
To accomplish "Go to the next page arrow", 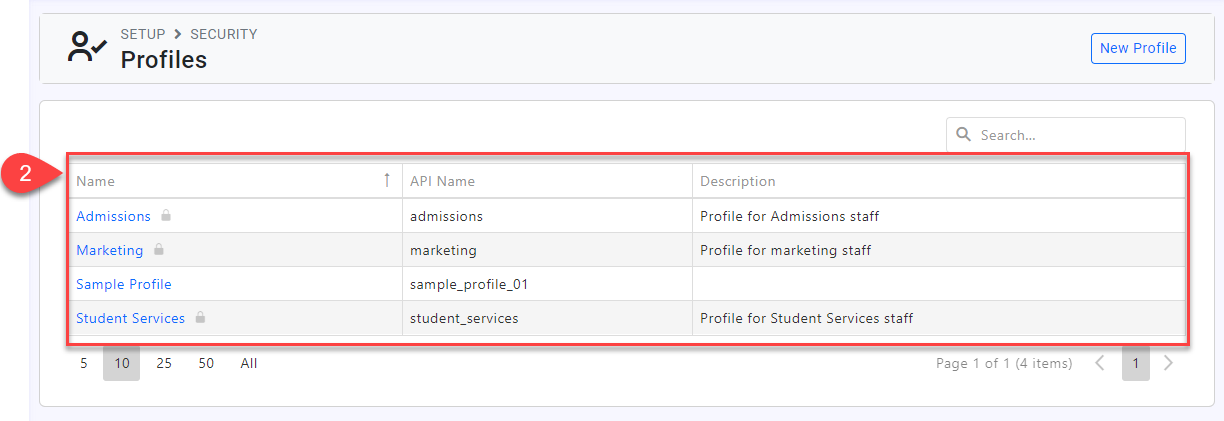I will 1168,363.
